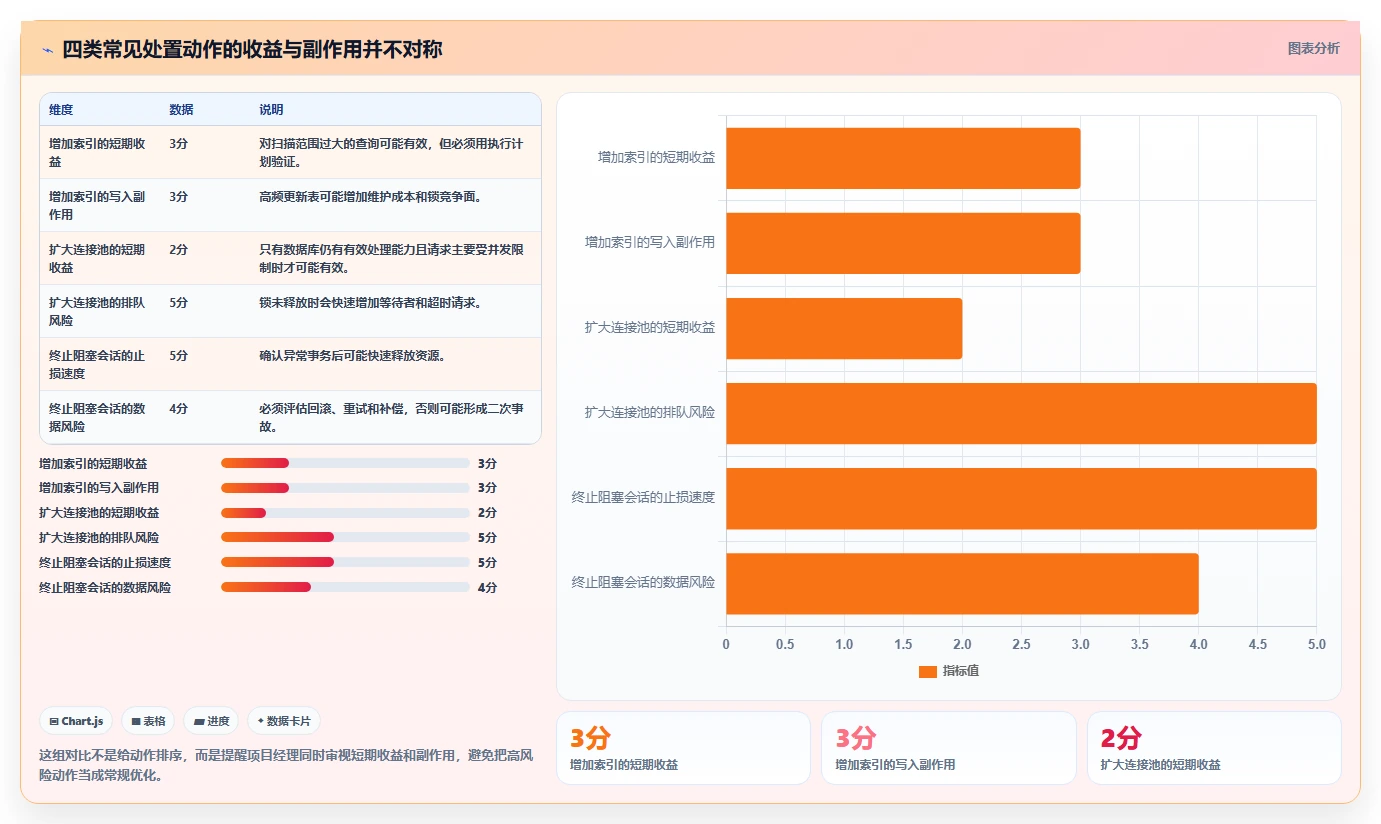Click y-axis label 终止阻塞会话的数据风险
Screen dimensions: 1381x824
[x=643, y=582]
